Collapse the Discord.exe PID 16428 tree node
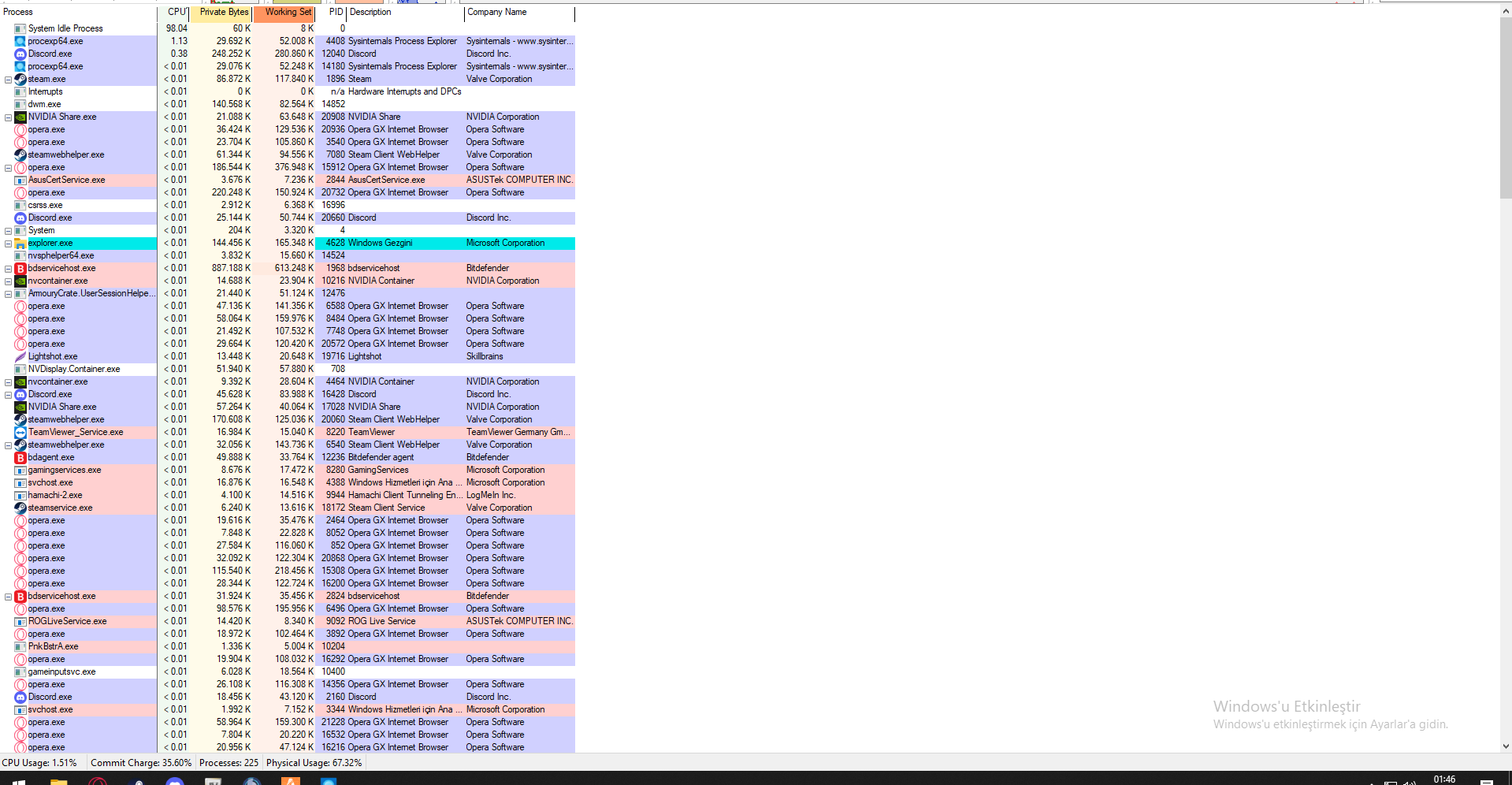The image size is (1512, 785). click(x=8, y=395)
